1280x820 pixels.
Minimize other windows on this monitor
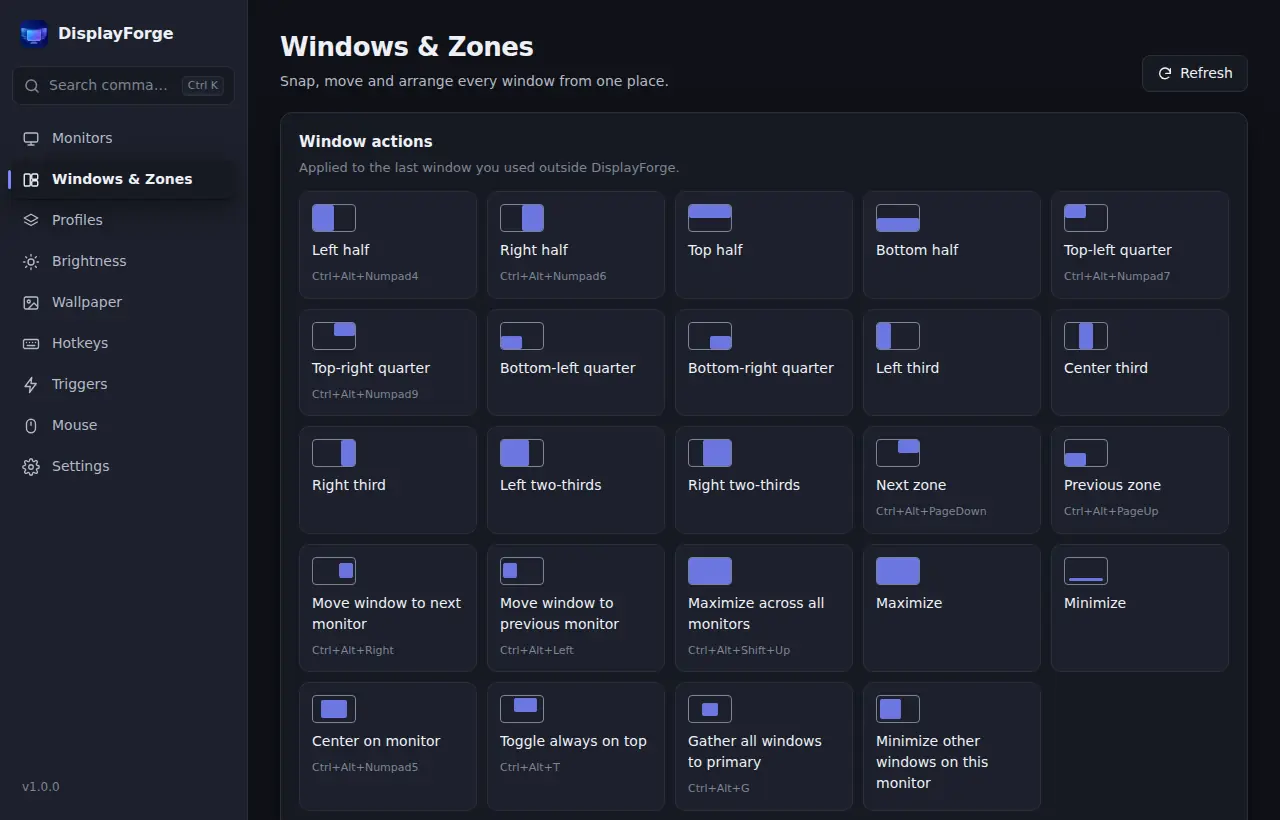[952, 746]
